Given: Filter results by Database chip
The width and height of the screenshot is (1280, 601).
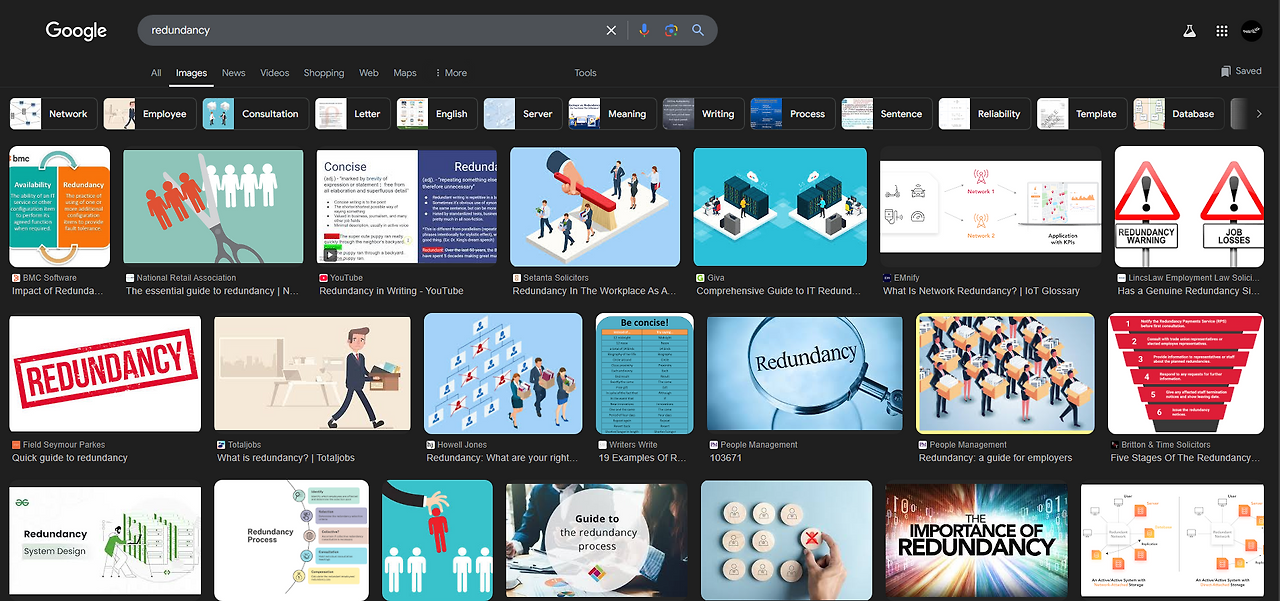Looking at the screenshot, I should [1178, 114].
